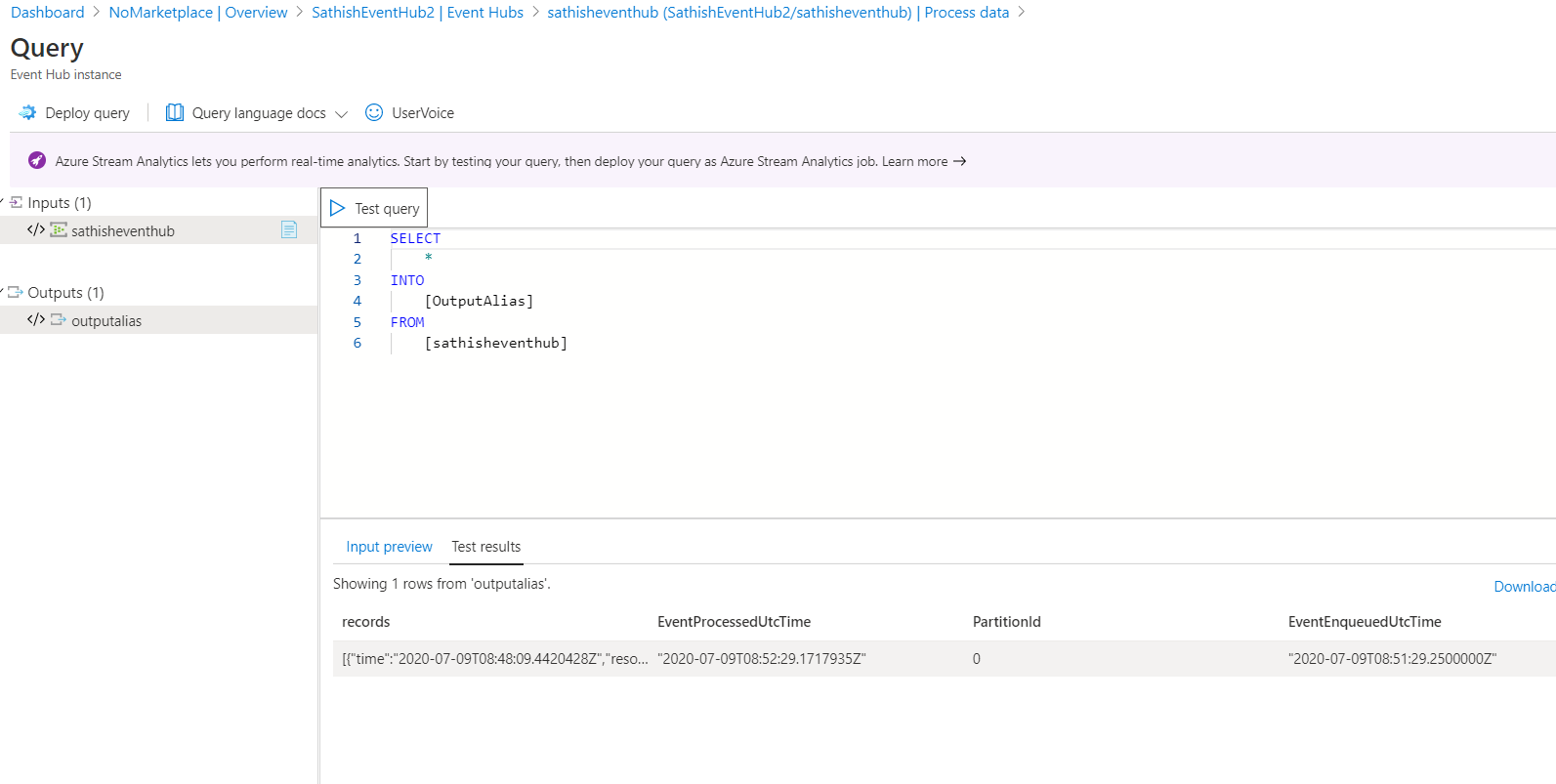Viewport: 1556px width, 784px height.
Task: Click the code icon beside outputalias
Action: coord(36,320)
